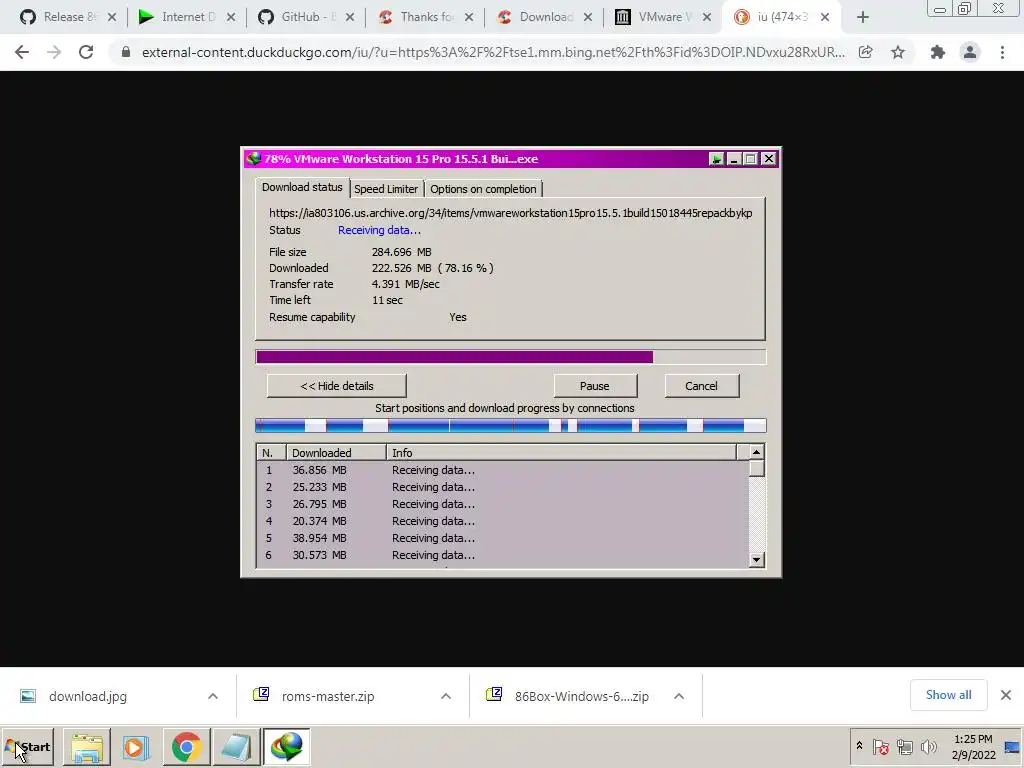Open 86Box-Windows zip from downloads bar

[x=581, y=696]
